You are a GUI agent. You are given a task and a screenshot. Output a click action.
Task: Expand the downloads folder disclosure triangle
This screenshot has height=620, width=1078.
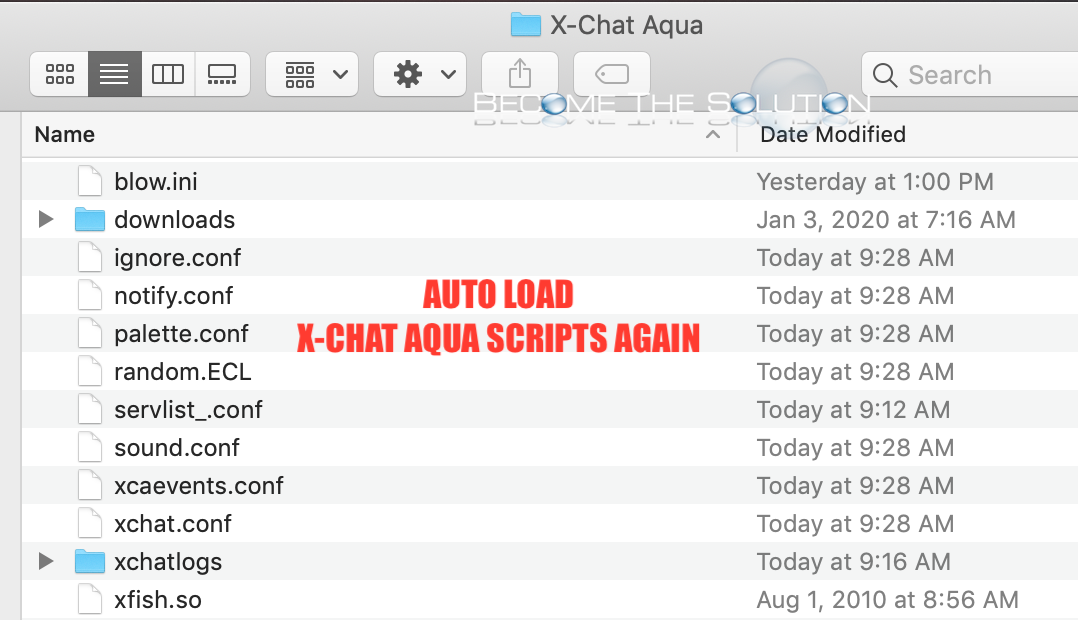click(x=46, y=219)
